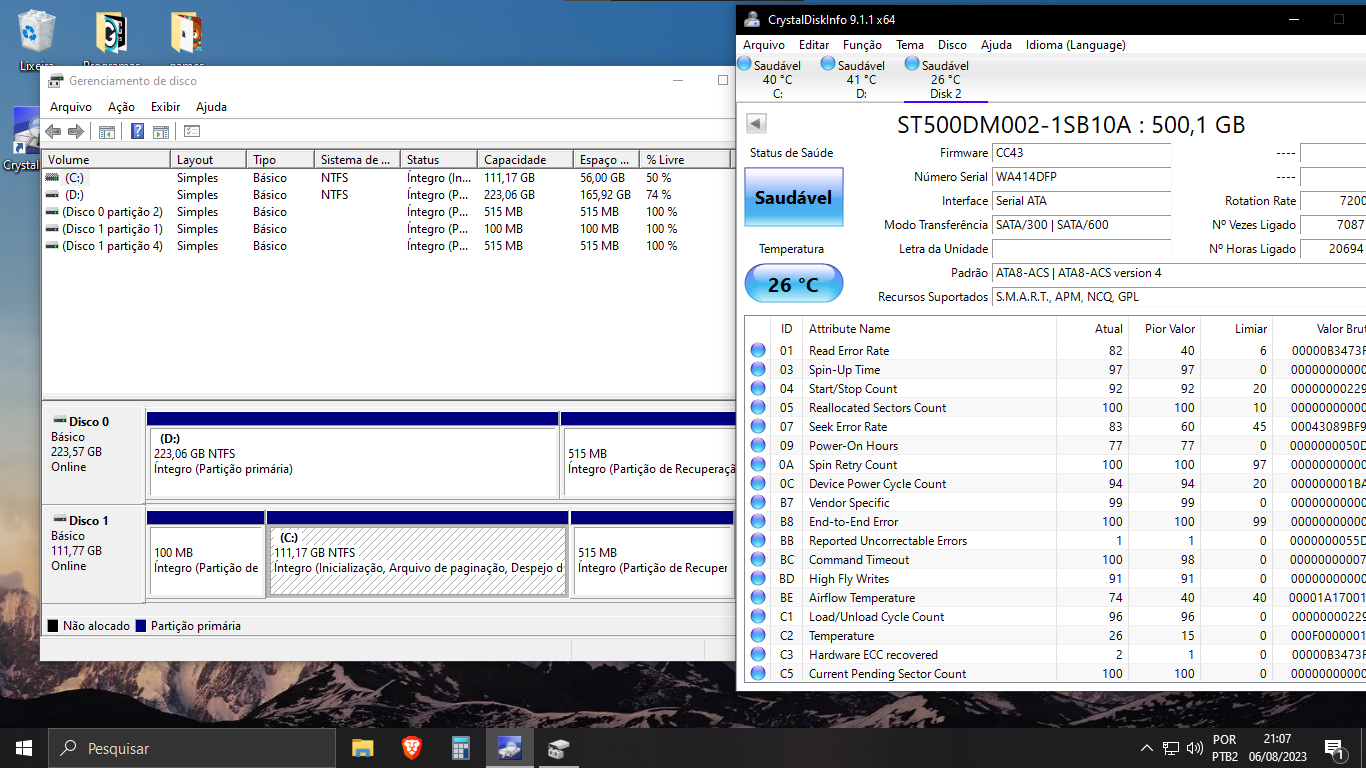The height and width of the screenshot is (768, 1366).
Task: Select the games folder desktop icon
Action: [x=186, y=40]
